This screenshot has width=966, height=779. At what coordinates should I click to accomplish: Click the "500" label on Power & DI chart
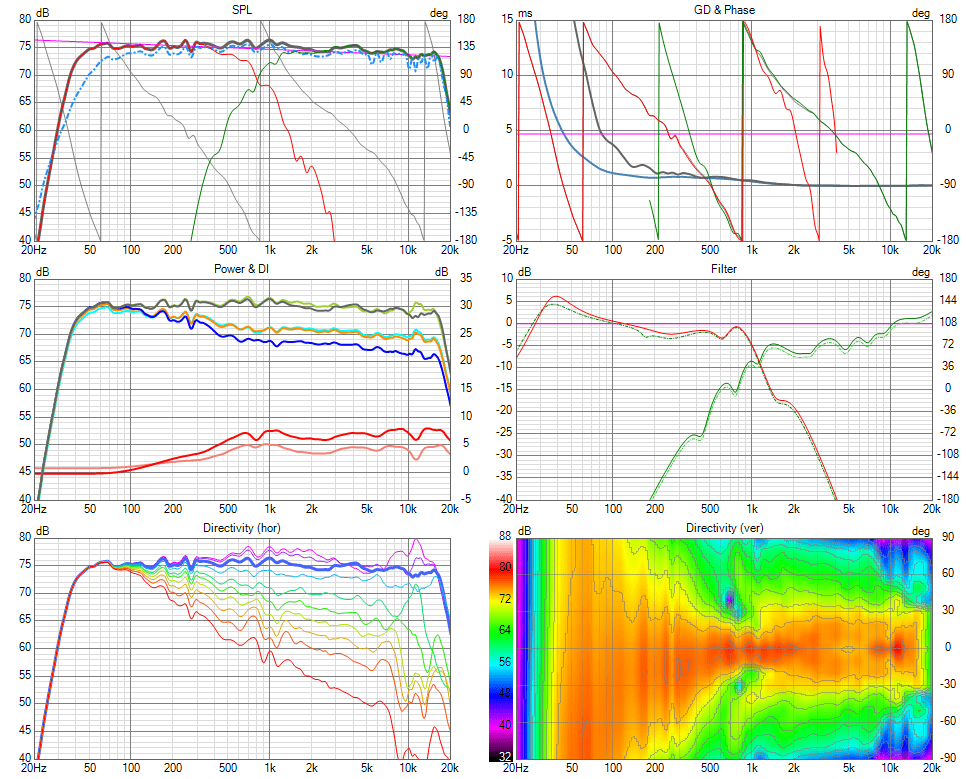point(228,509)
